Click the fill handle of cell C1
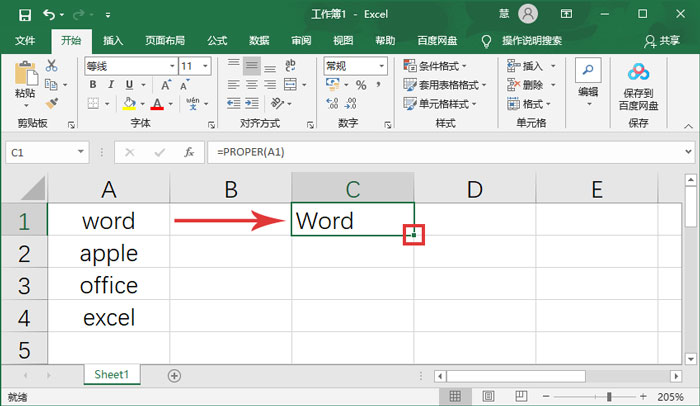 pyautogui.click(x=413, y=235)
